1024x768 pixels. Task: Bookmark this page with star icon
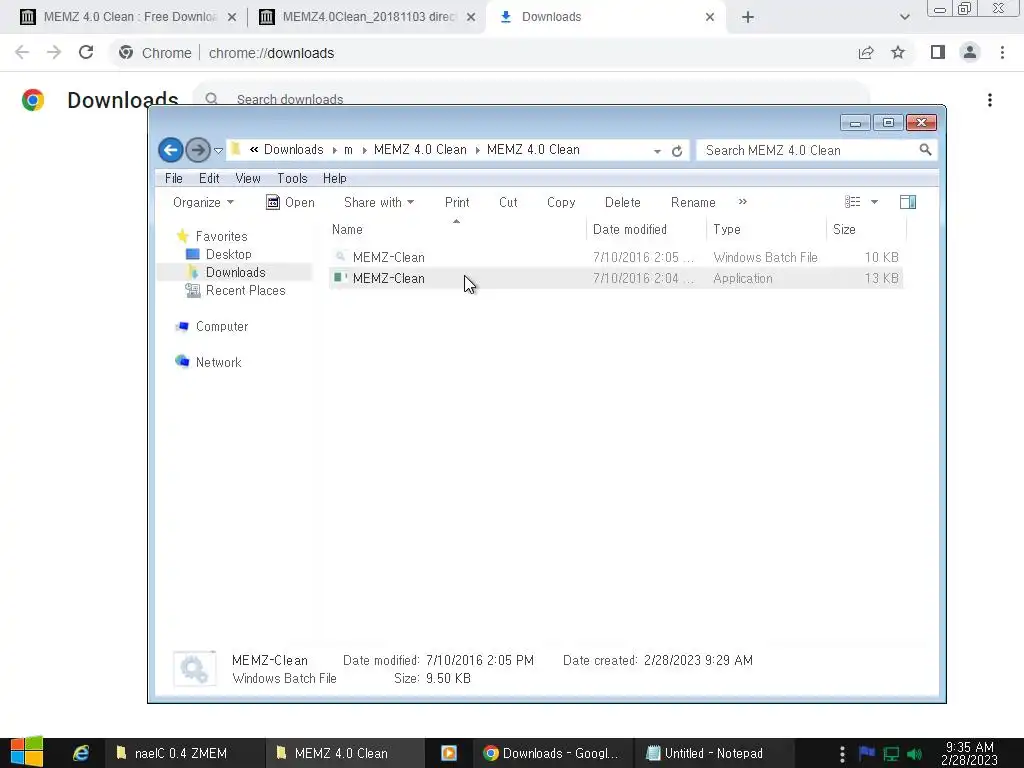click(898, 52)
